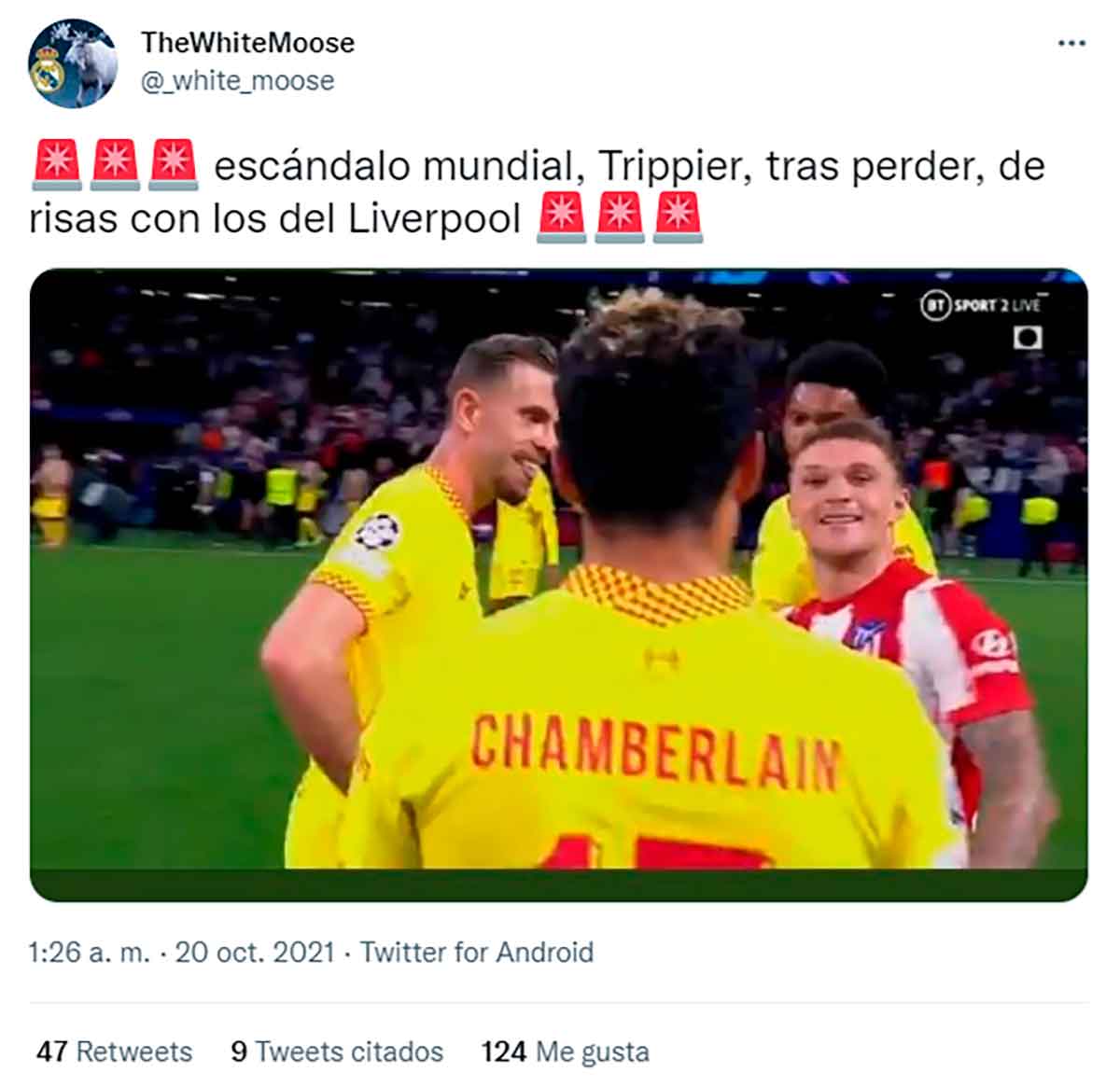Open the Twitter for Android source link
Image resolution: width=1120 pixels, height=1086 pixels.
click(477, 952)
